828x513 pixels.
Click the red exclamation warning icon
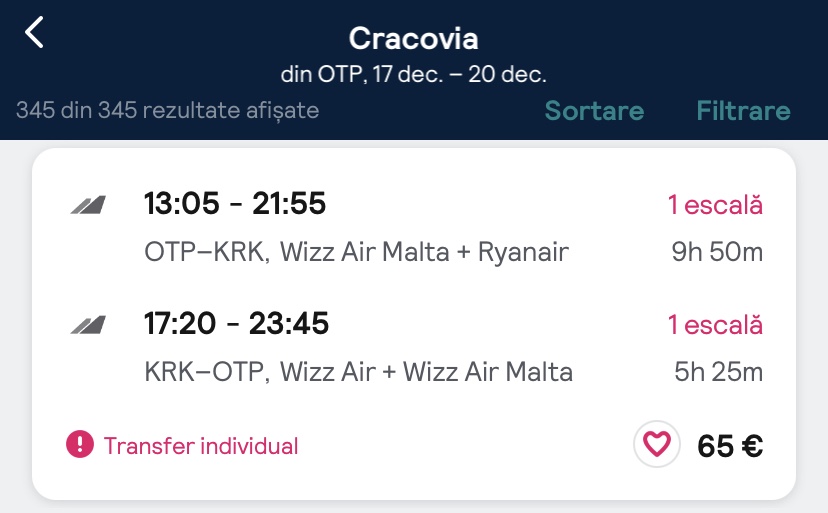[80, 445]
